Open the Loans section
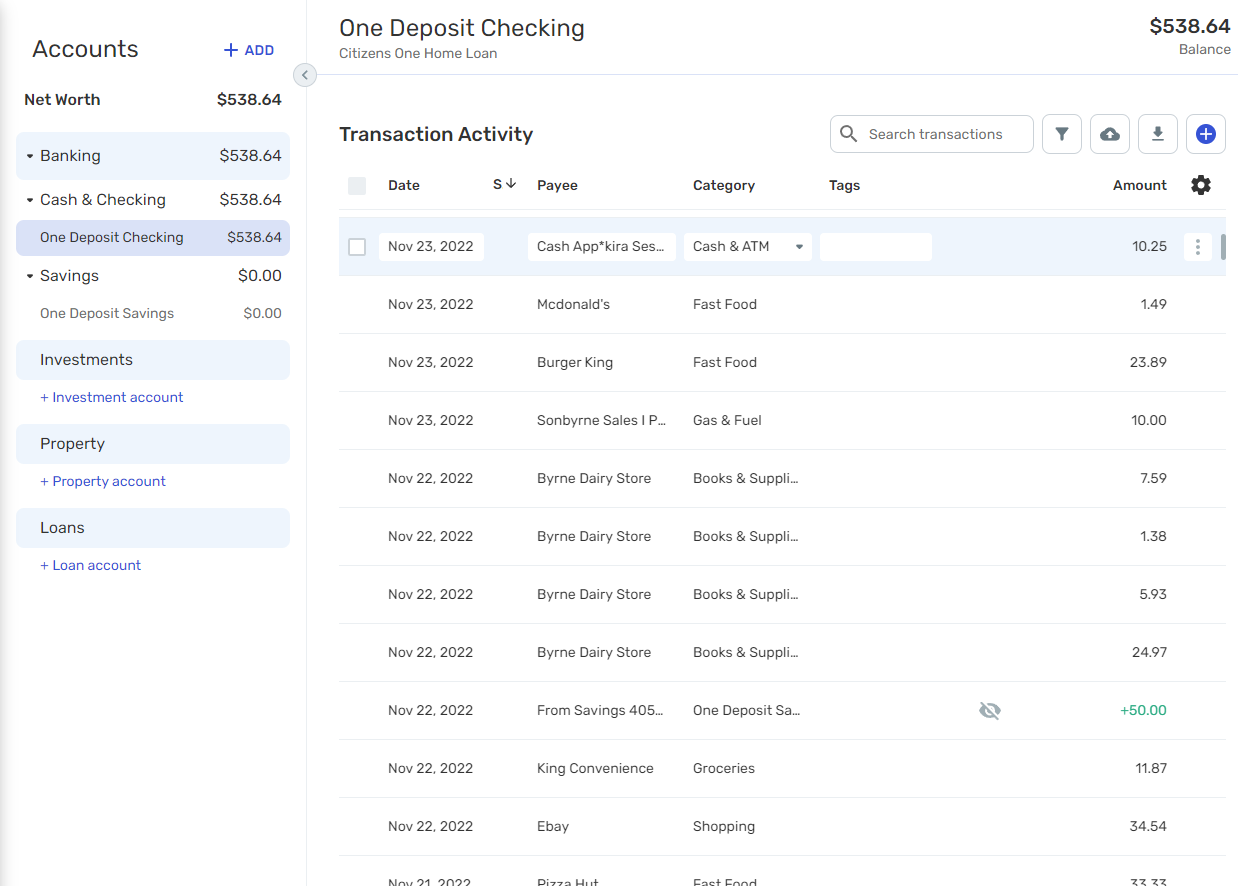 tap(153, 528)
